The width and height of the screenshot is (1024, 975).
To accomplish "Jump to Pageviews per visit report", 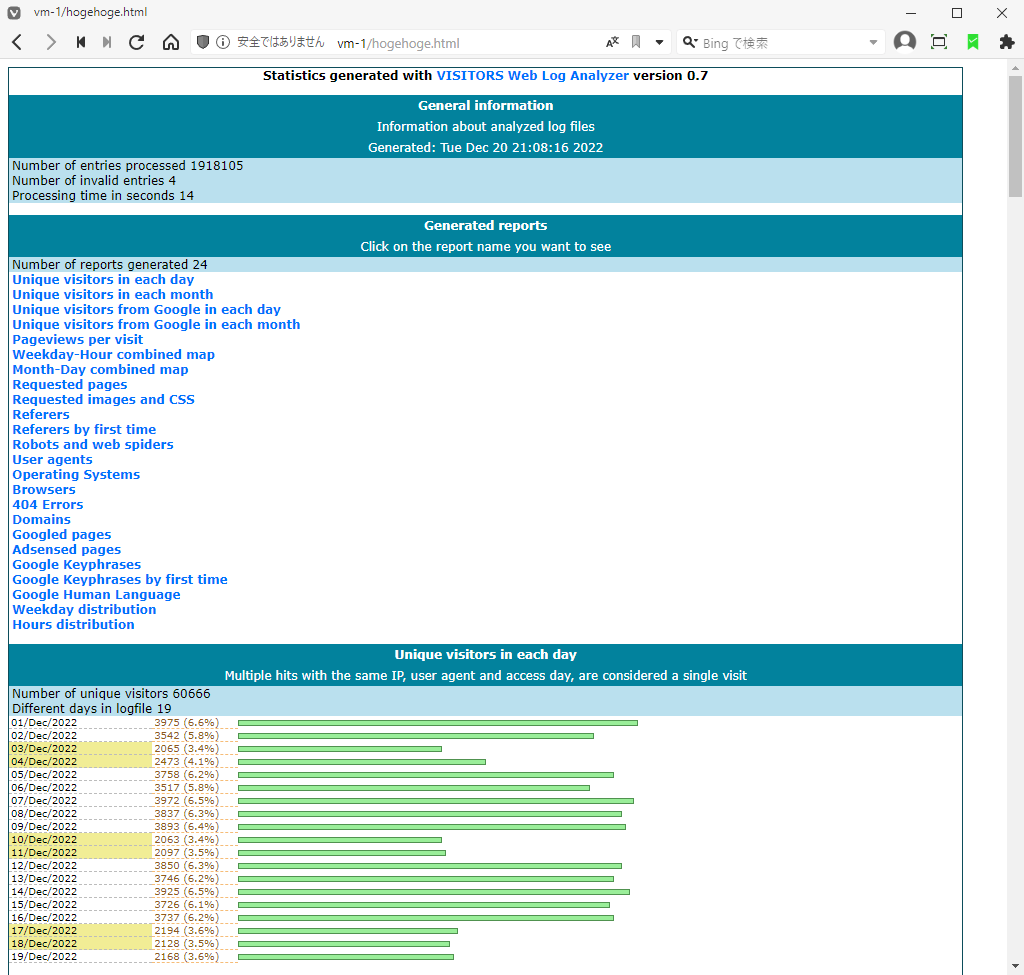I will coord(78,340).
